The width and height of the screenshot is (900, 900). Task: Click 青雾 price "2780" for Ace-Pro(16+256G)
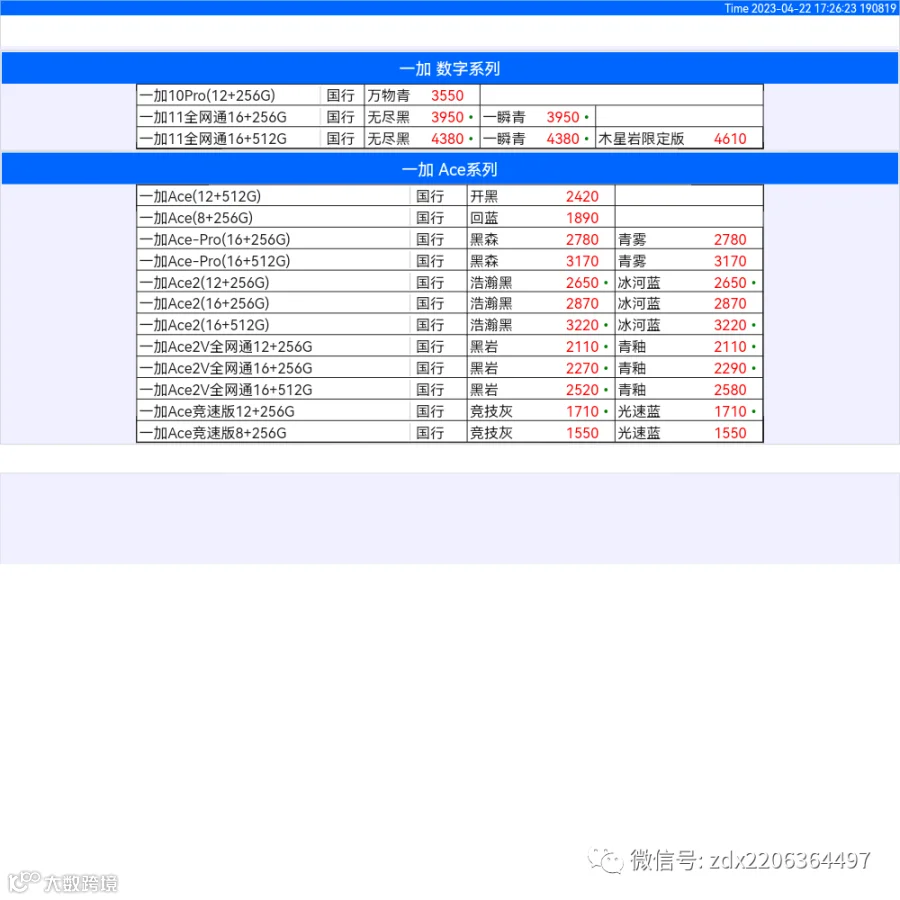tap(730, 239)
